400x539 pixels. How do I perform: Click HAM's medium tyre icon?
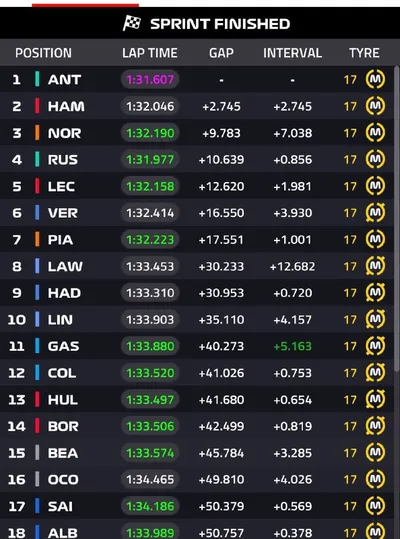coord(375,106)
